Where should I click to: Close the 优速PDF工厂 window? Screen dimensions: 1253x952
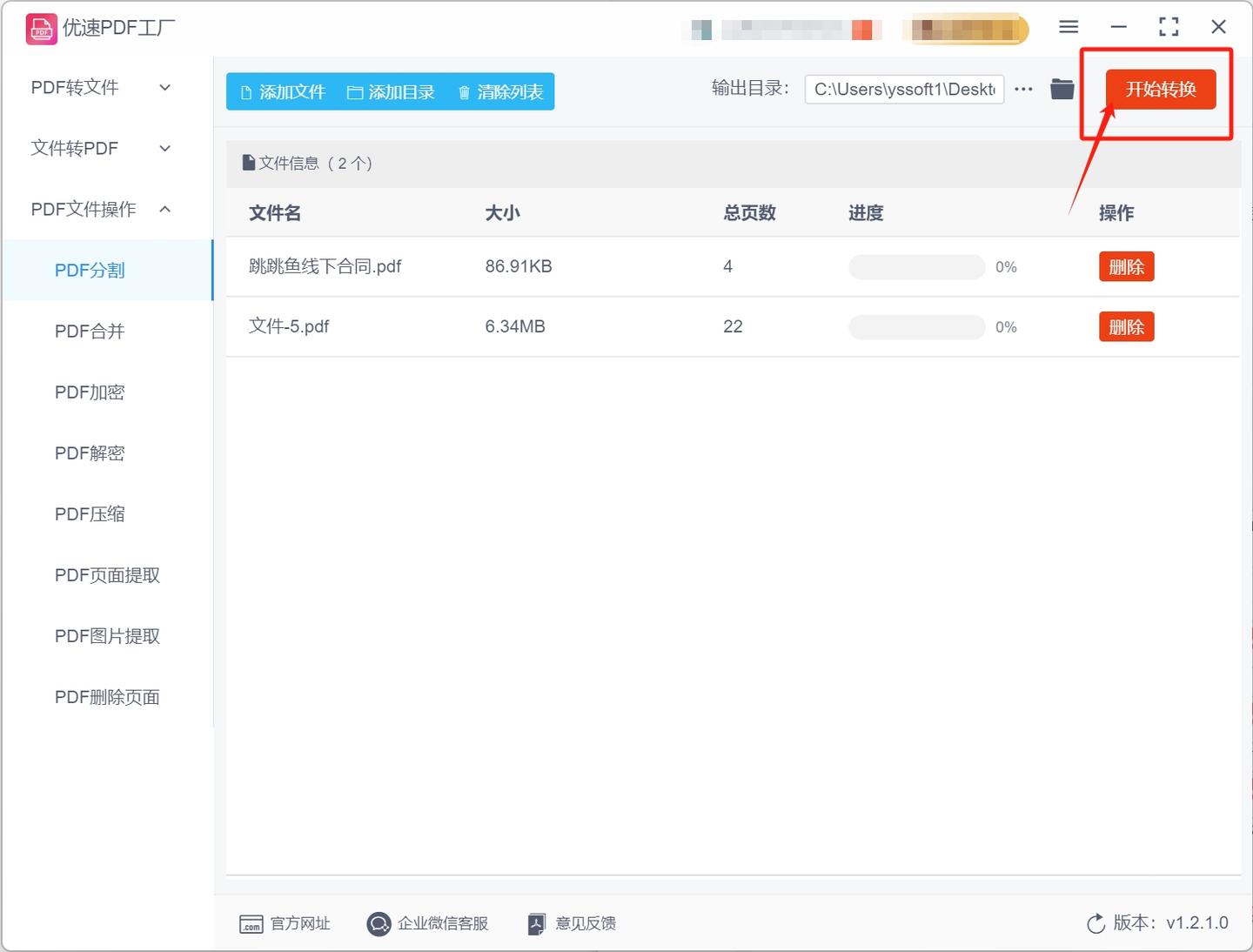coord(1218,27)
